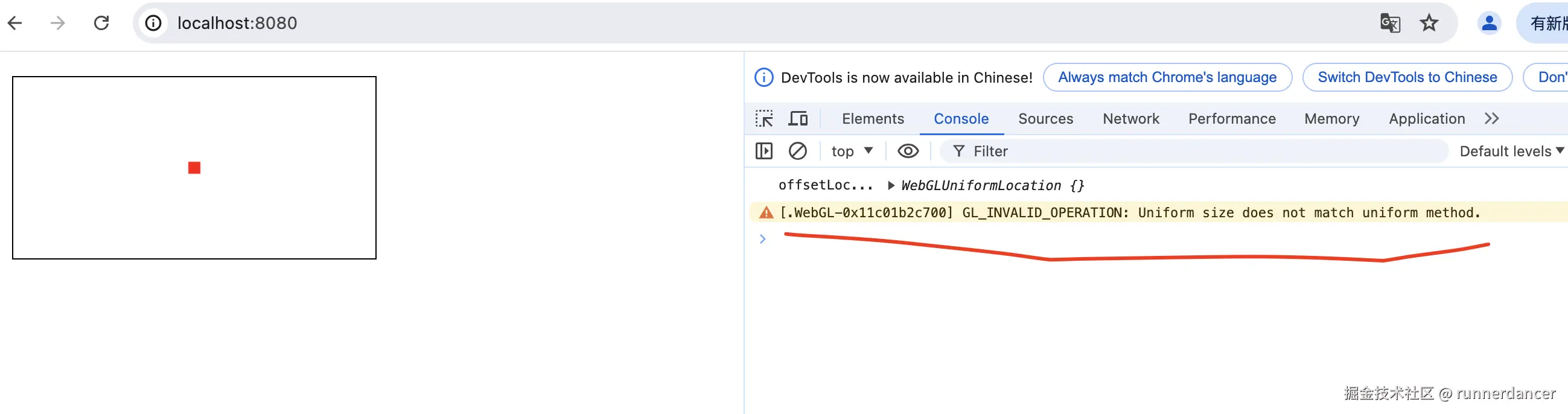The height and width of the screenshot is (414, 1568).
Task: Switch to the Elements tab
Action: [x=873, y=119]
